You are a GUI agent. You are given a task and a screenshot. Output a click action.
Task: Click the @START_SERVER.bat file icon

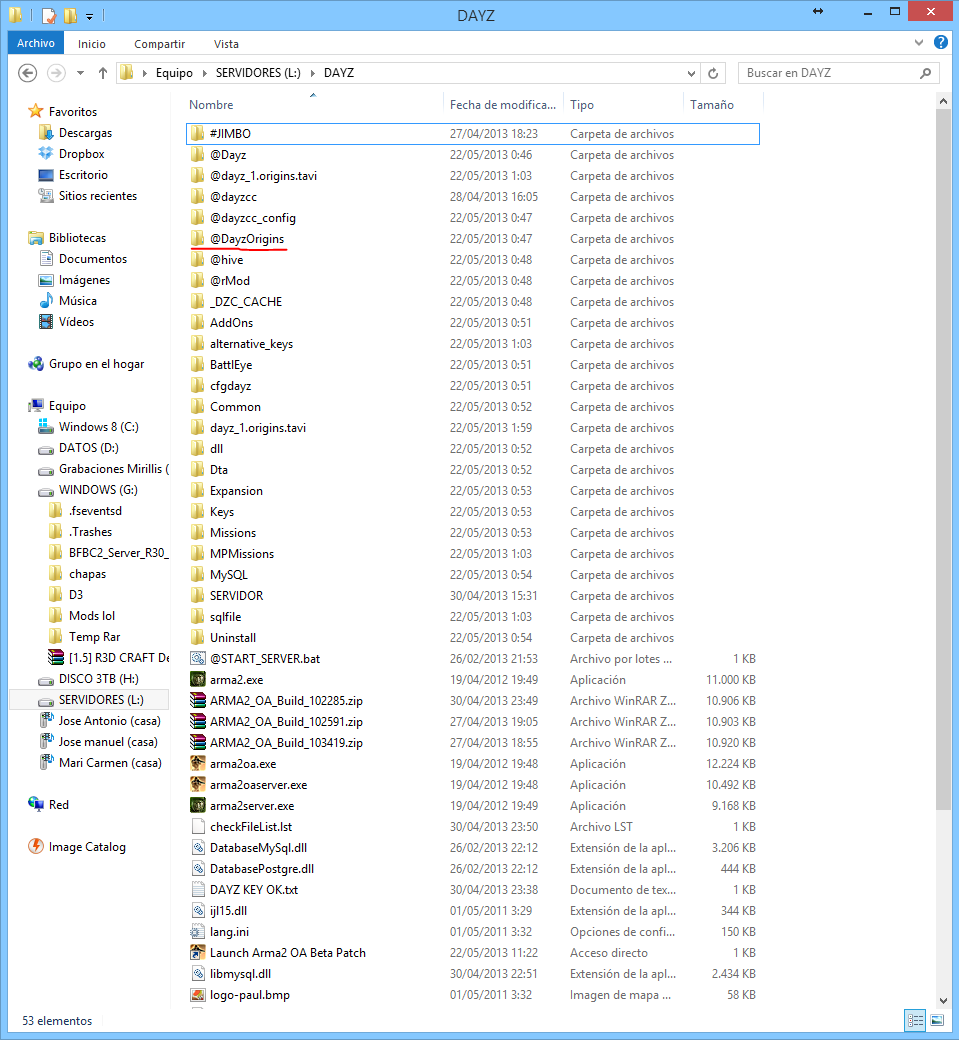coord(198,658)
